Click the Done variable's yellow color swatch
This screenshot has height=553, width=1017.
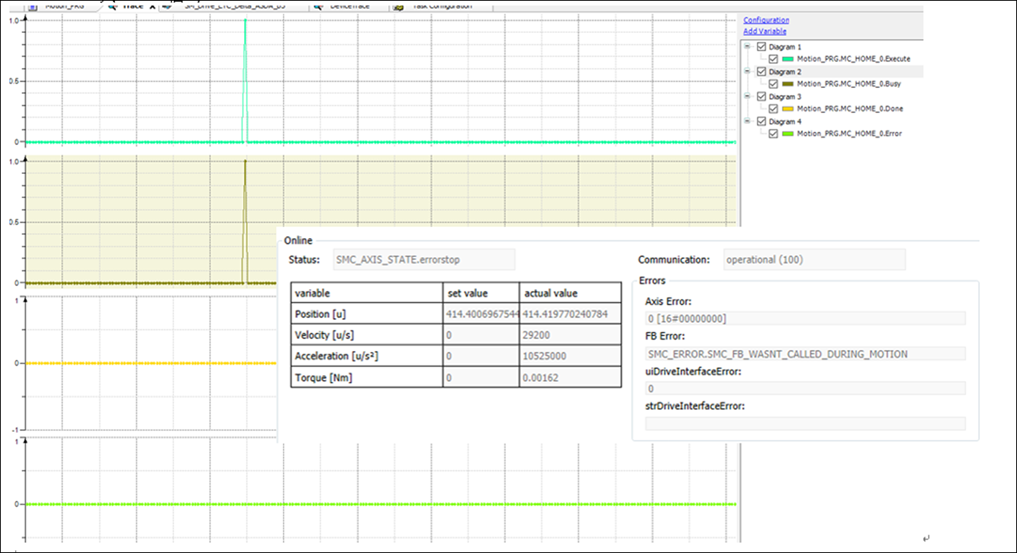[x=788, y=109]
